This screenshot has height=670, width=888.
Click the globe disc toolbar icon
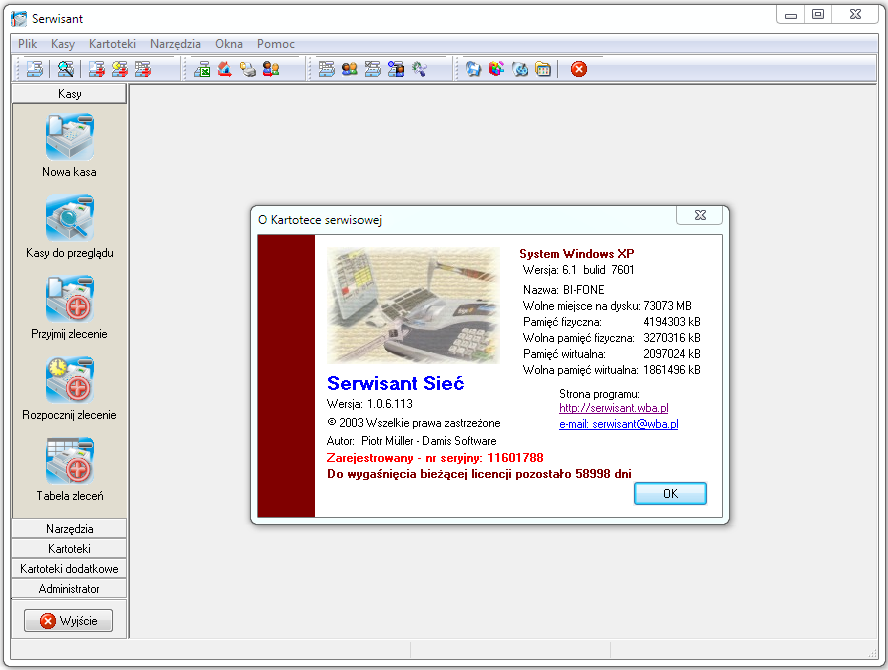520,69
